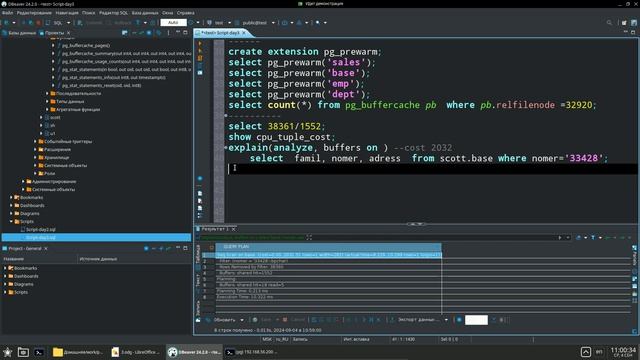Expand the Последовательности folder
The image size is (640, 360).
point(47,93)
